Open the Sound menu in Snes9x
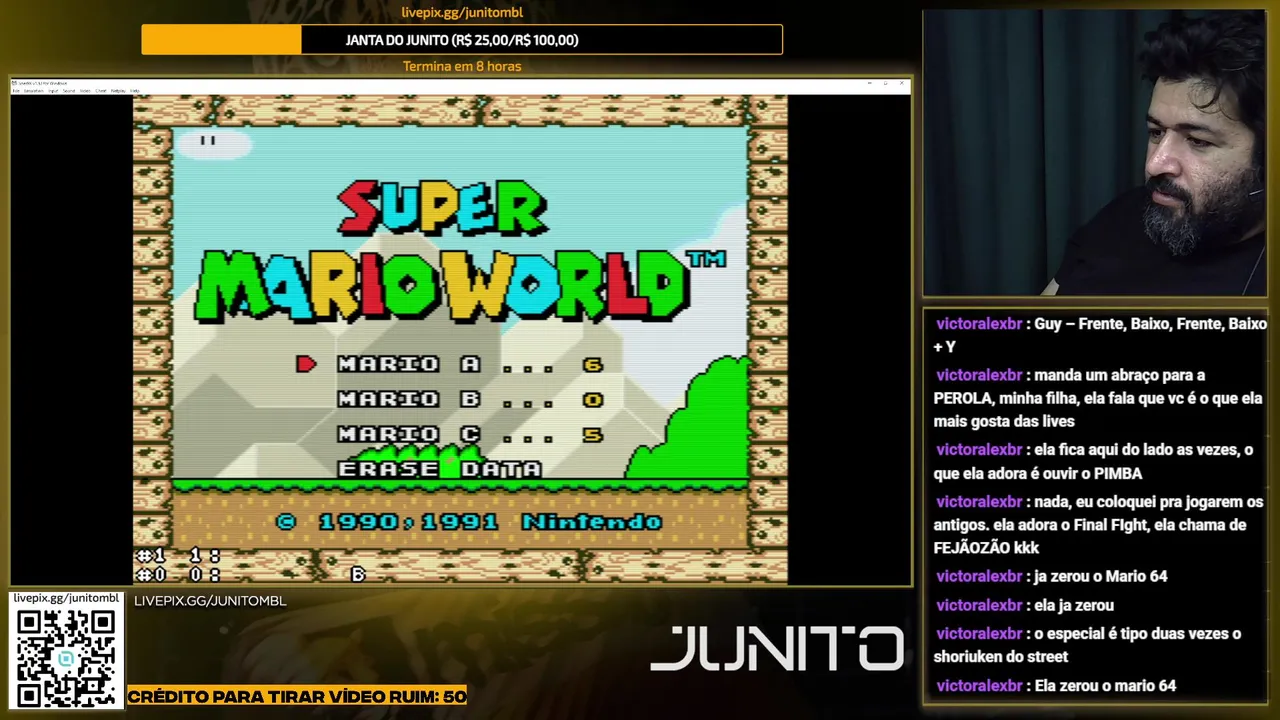Screen dimensions: 1280x720 (x=69, y=91)
